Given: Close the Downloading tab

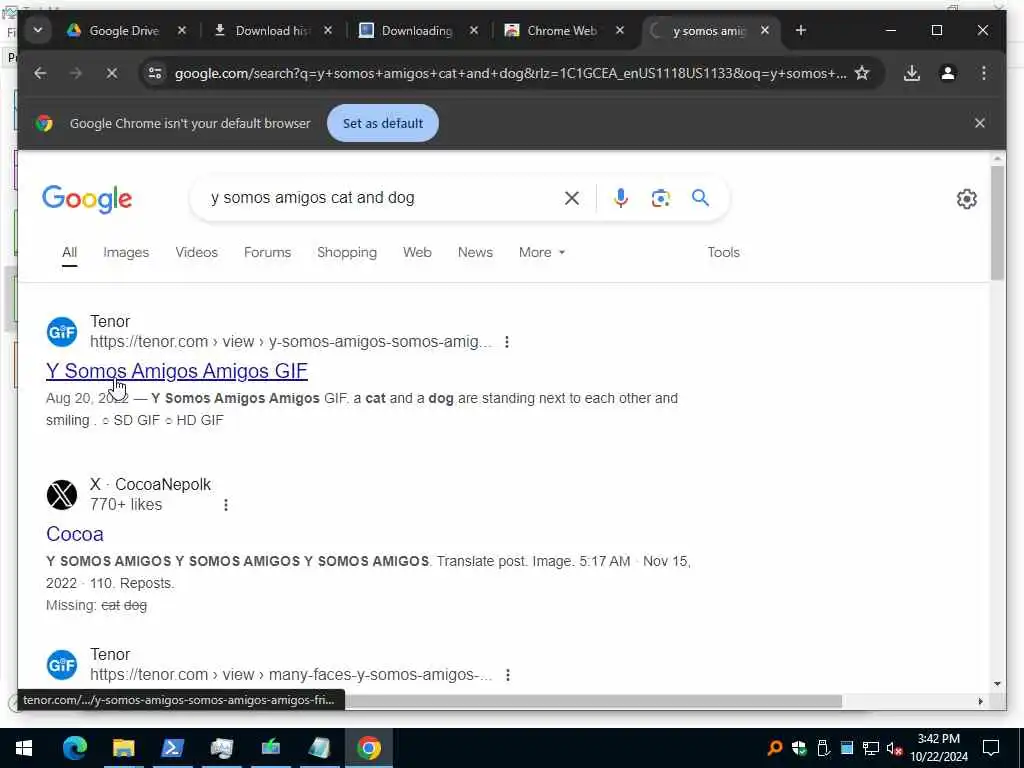Looking at the screenshot, I should point(474,31).
